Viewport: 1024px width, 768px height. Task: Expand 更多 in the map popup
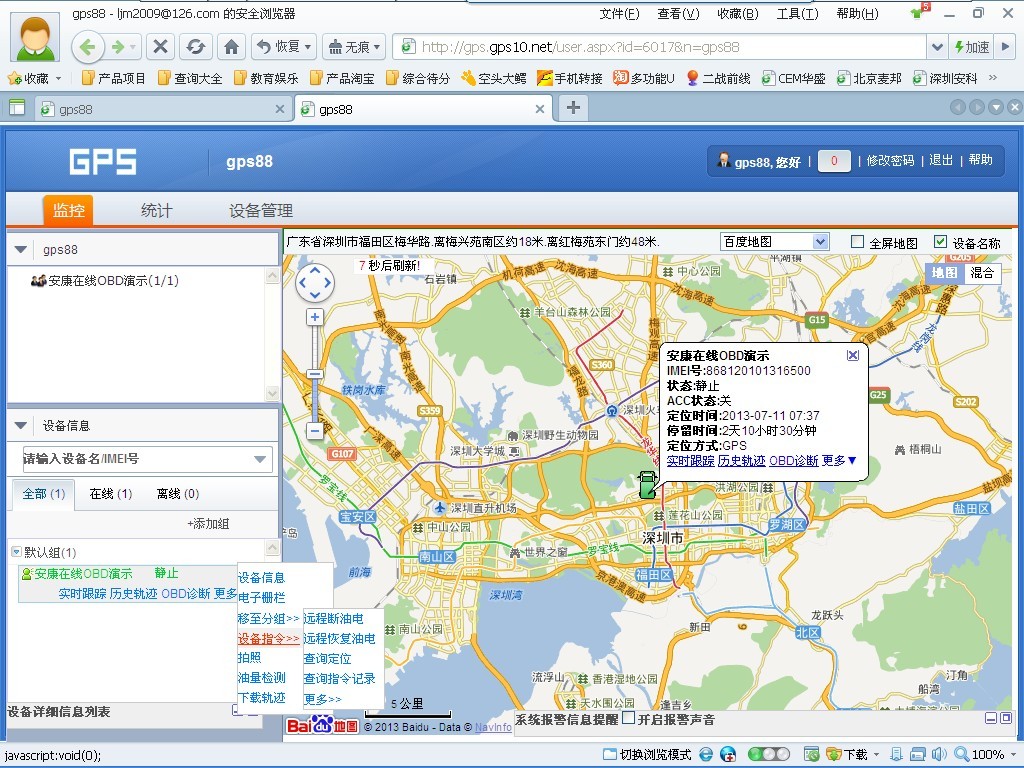[x=839, y=460]
